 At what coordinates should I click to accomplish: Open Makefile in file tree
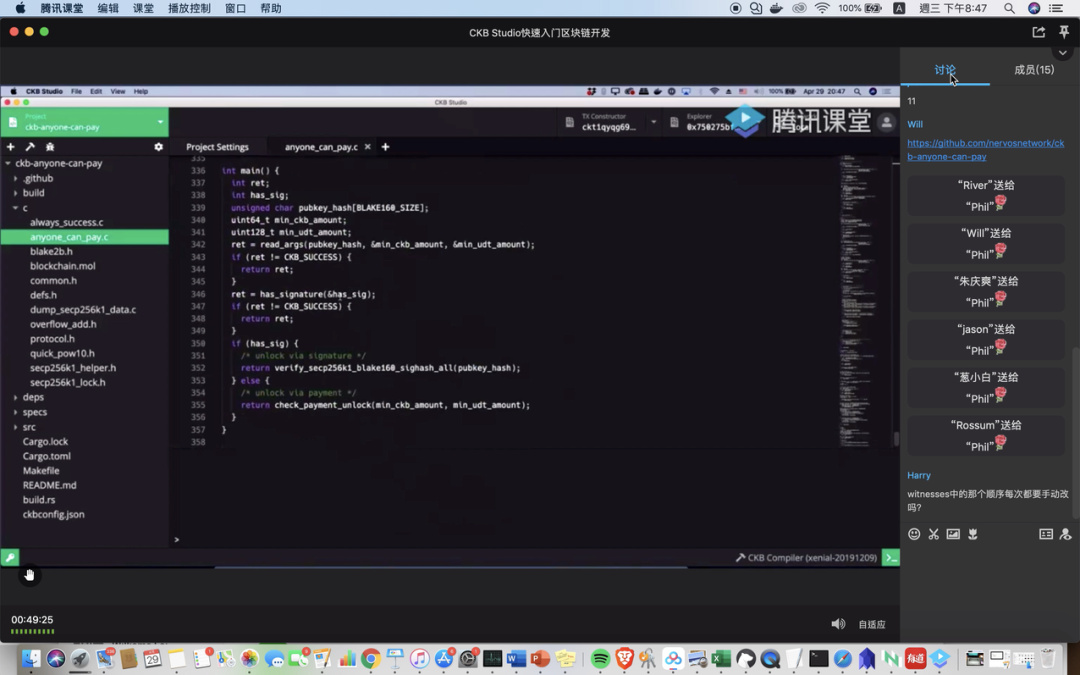(x=41, y=470)
